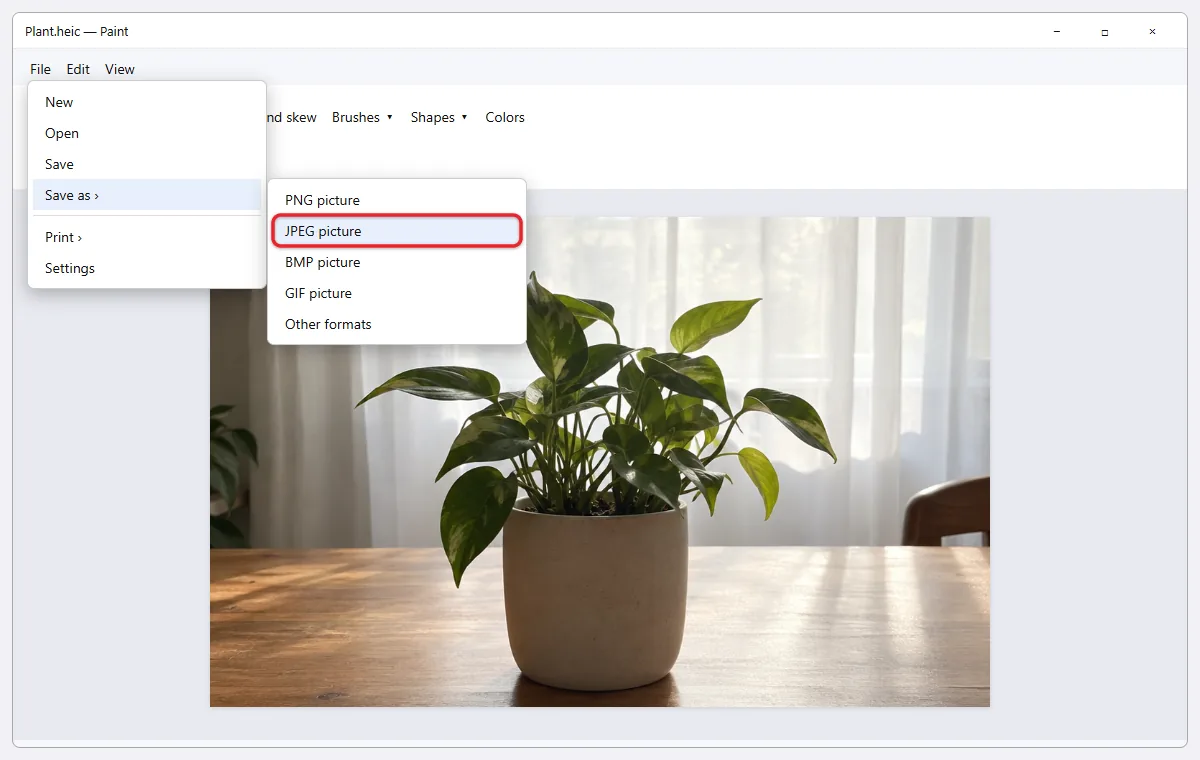Close the Paint window
This screenshot has height=760, width=1200.
[x=1152, y=32]
